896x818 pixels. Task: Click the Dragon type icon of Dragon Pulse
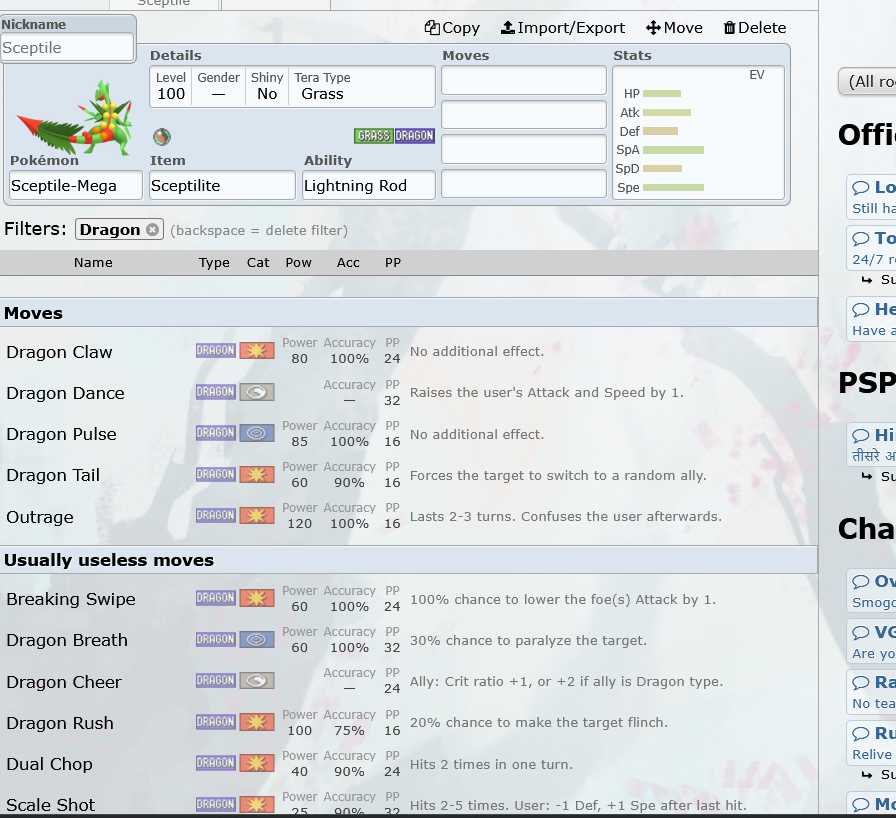tap(215, 433)
